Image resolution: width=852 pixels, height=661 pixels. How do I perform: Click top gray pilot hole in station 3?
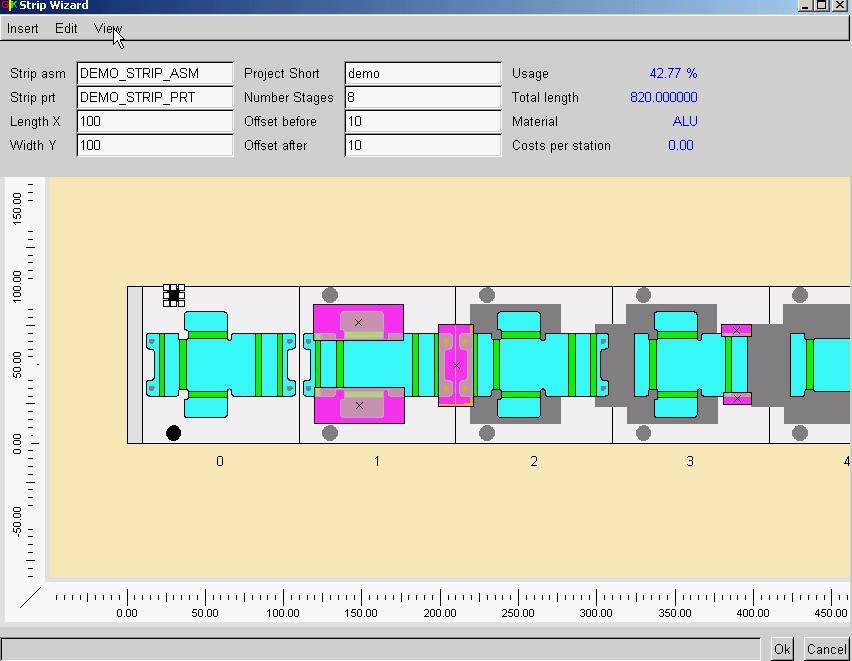pyautogui.click(x=643, y=295)
